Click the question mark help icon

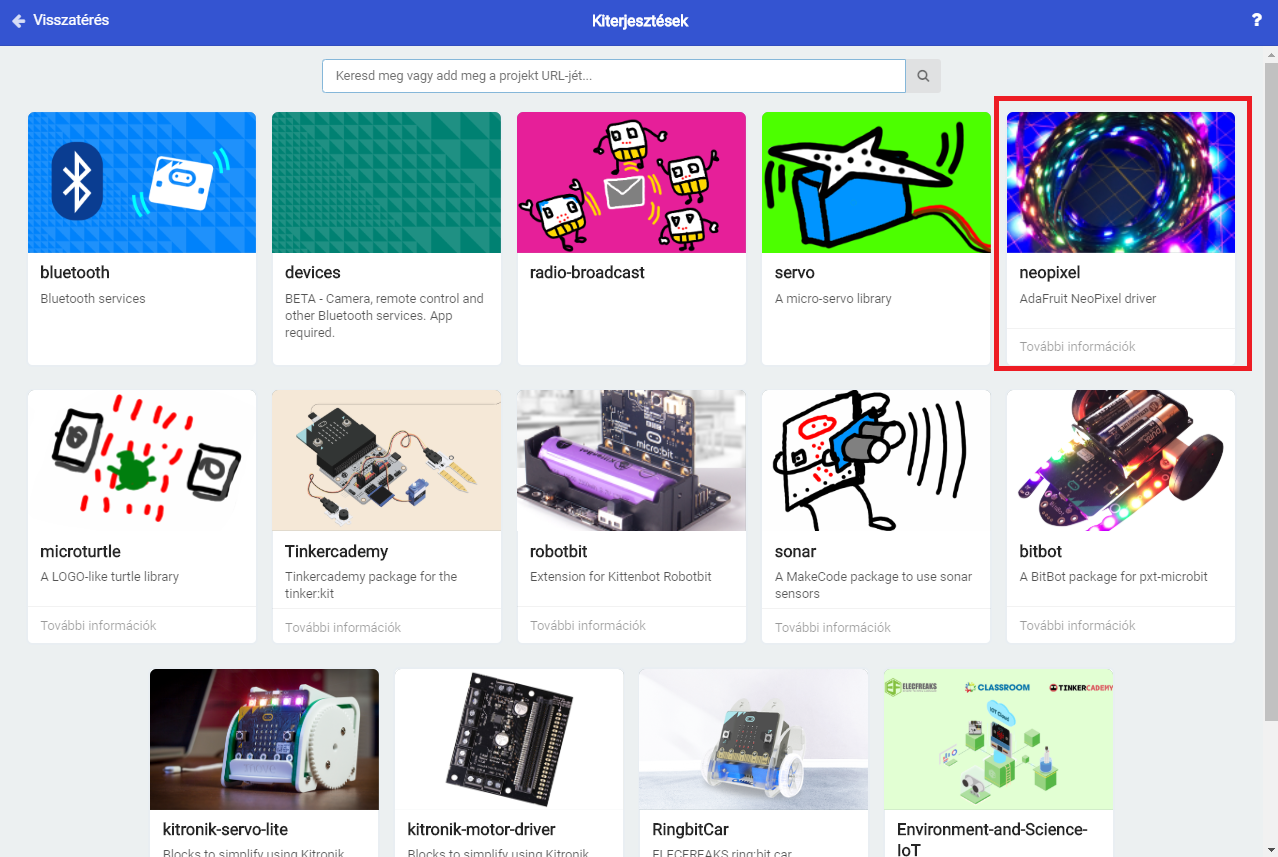pos(1256,20)
